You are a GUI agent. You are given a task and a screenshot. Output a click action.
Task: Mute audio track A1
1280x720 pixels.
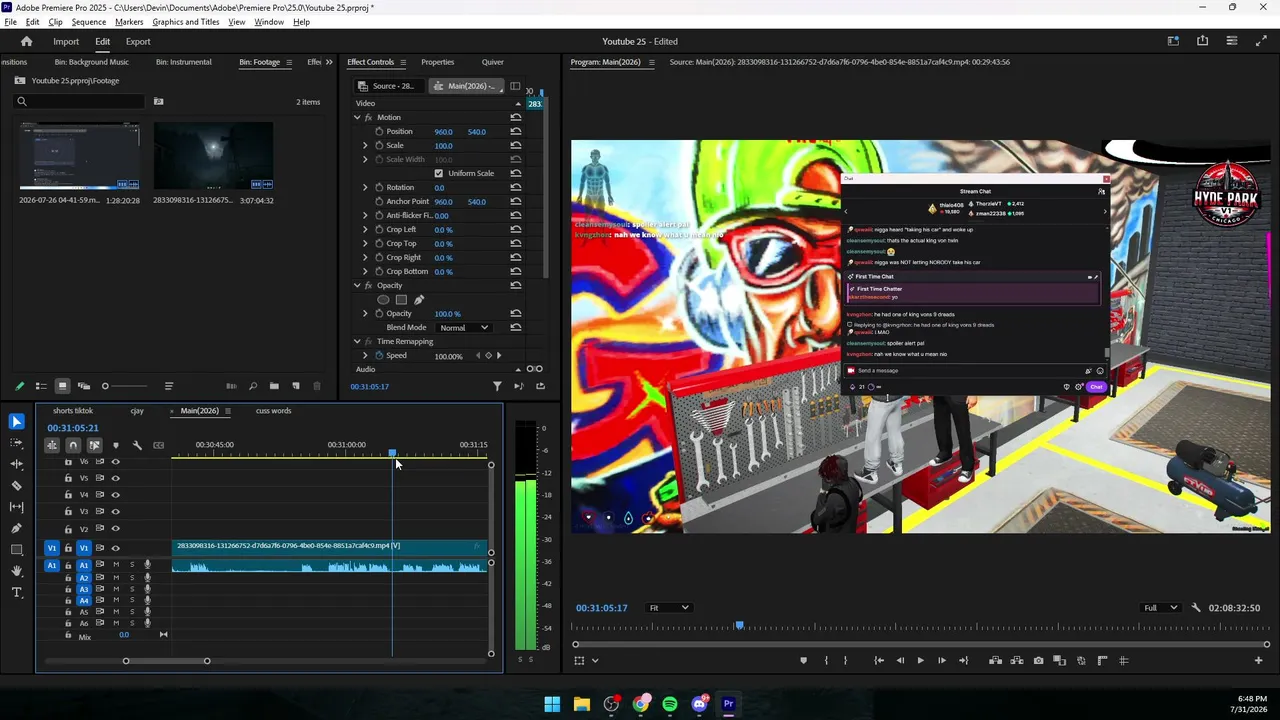tap(116, 565)
